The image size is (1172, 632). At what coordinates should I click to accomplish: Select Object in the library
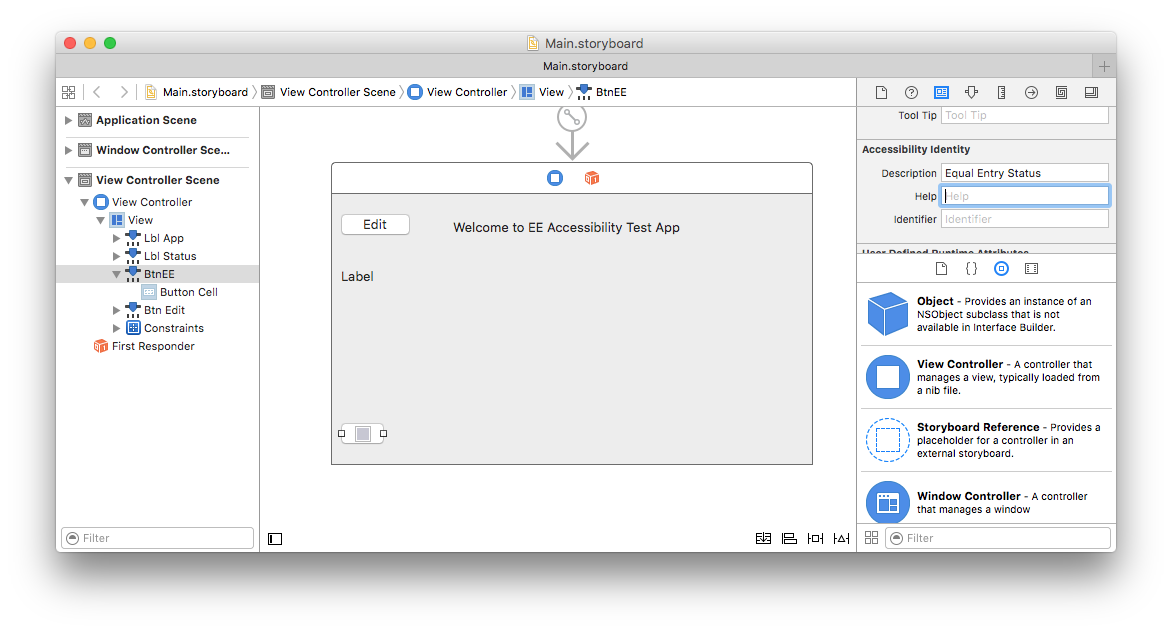(987, 314)
